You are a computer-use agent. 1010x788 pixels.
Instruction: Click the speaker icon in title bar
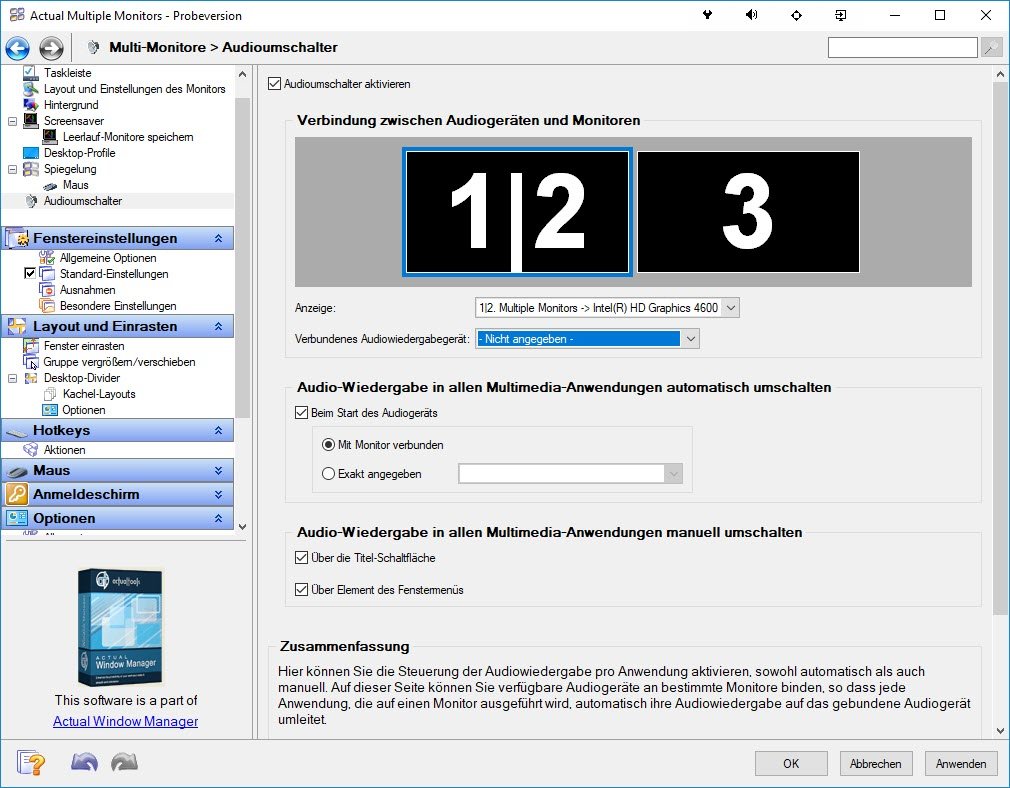(751, 15)
